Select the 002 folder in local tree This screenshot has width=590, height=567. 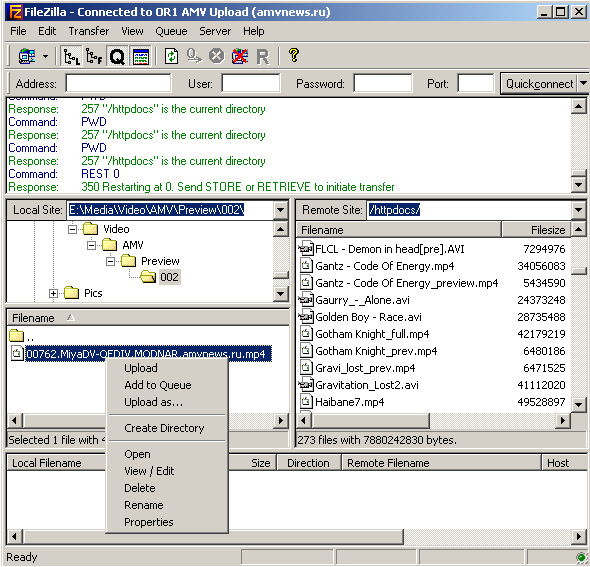click(x=169, y=277)
